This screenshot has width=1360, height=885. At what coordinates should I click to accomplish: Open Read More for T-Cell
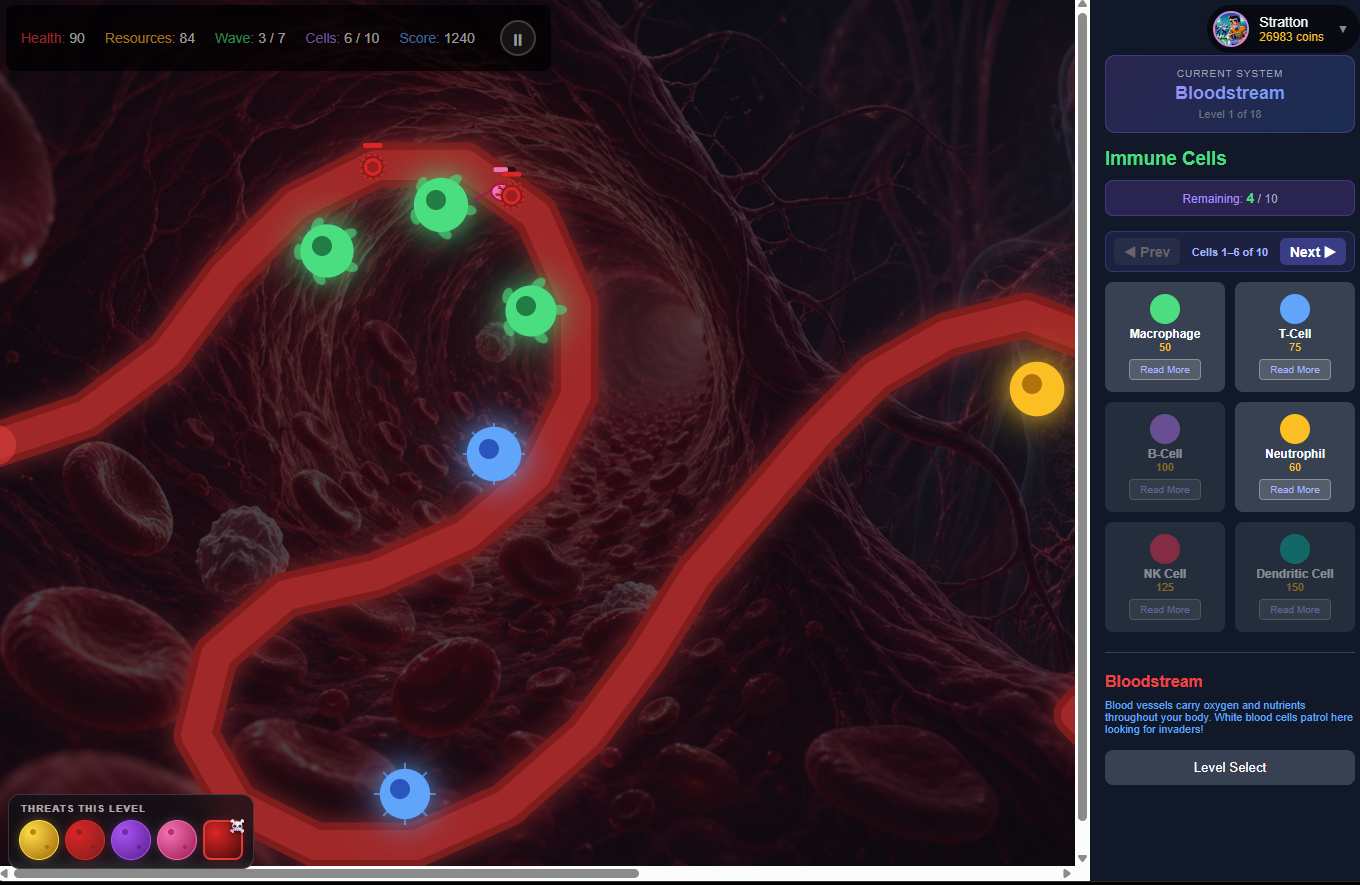coord(1295,370)
